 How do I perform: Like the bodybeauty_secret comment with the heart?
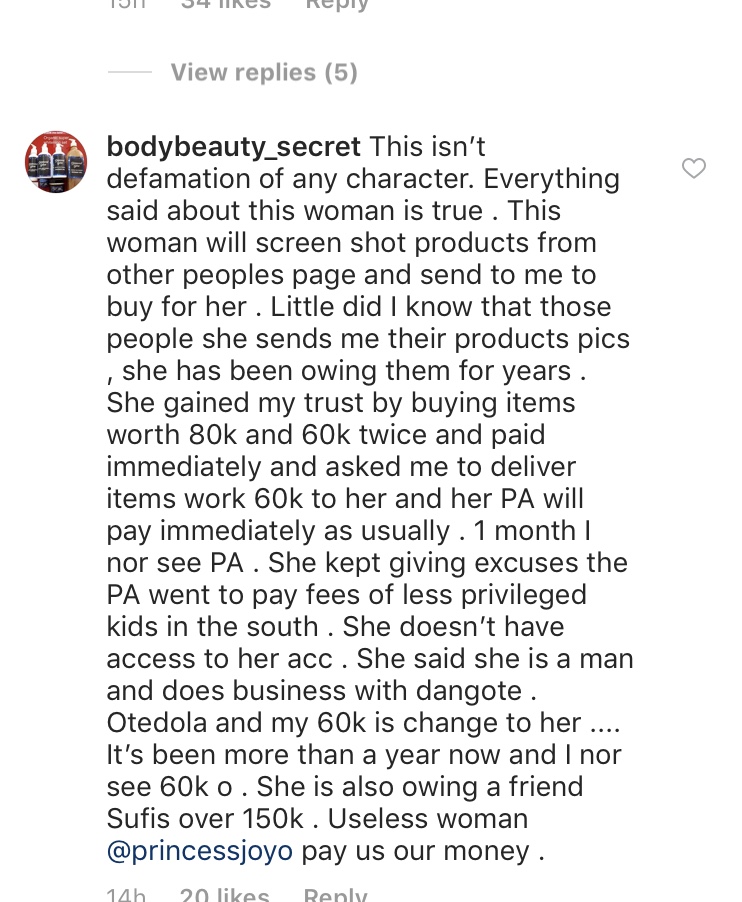pos(693,169)
